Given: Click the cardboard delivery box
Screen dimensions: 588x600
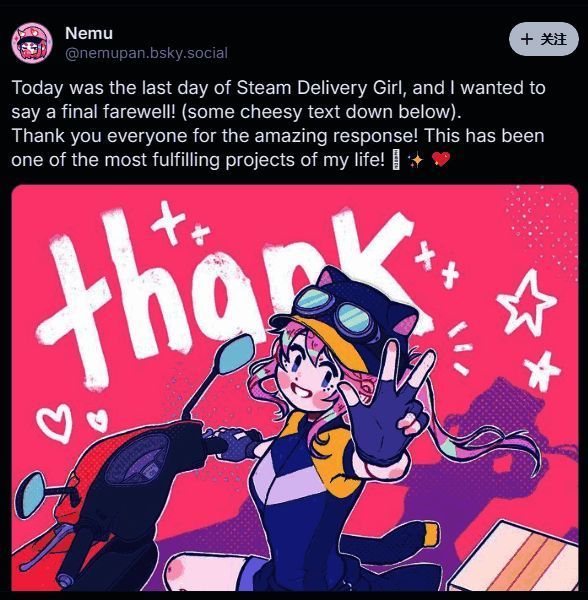Looking at the screenshot, I should point(515,558).
